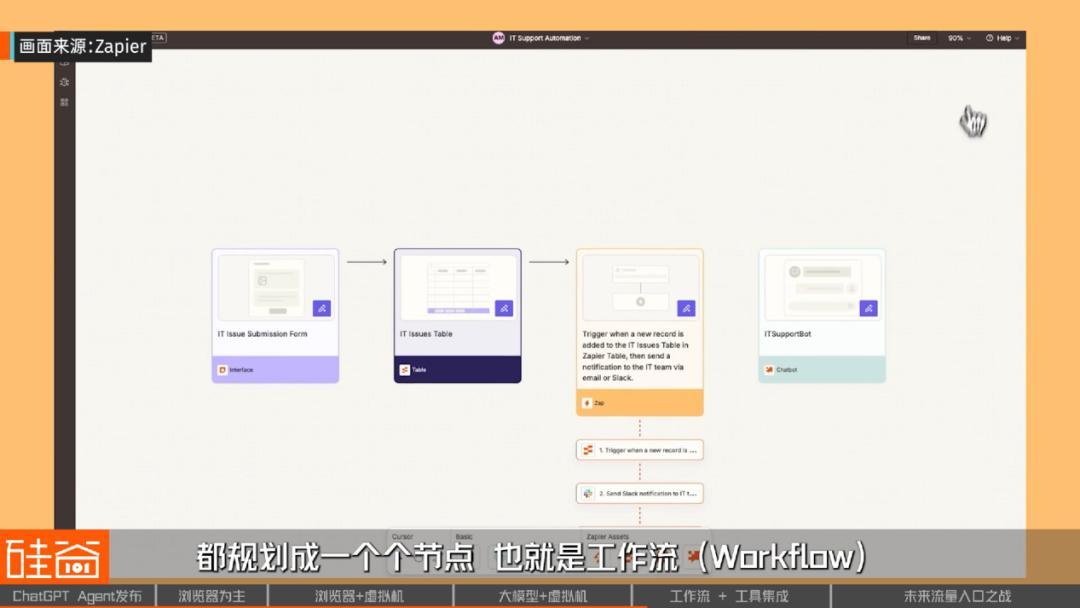Select the 'Trigger when a new record' step

[640, 451]
